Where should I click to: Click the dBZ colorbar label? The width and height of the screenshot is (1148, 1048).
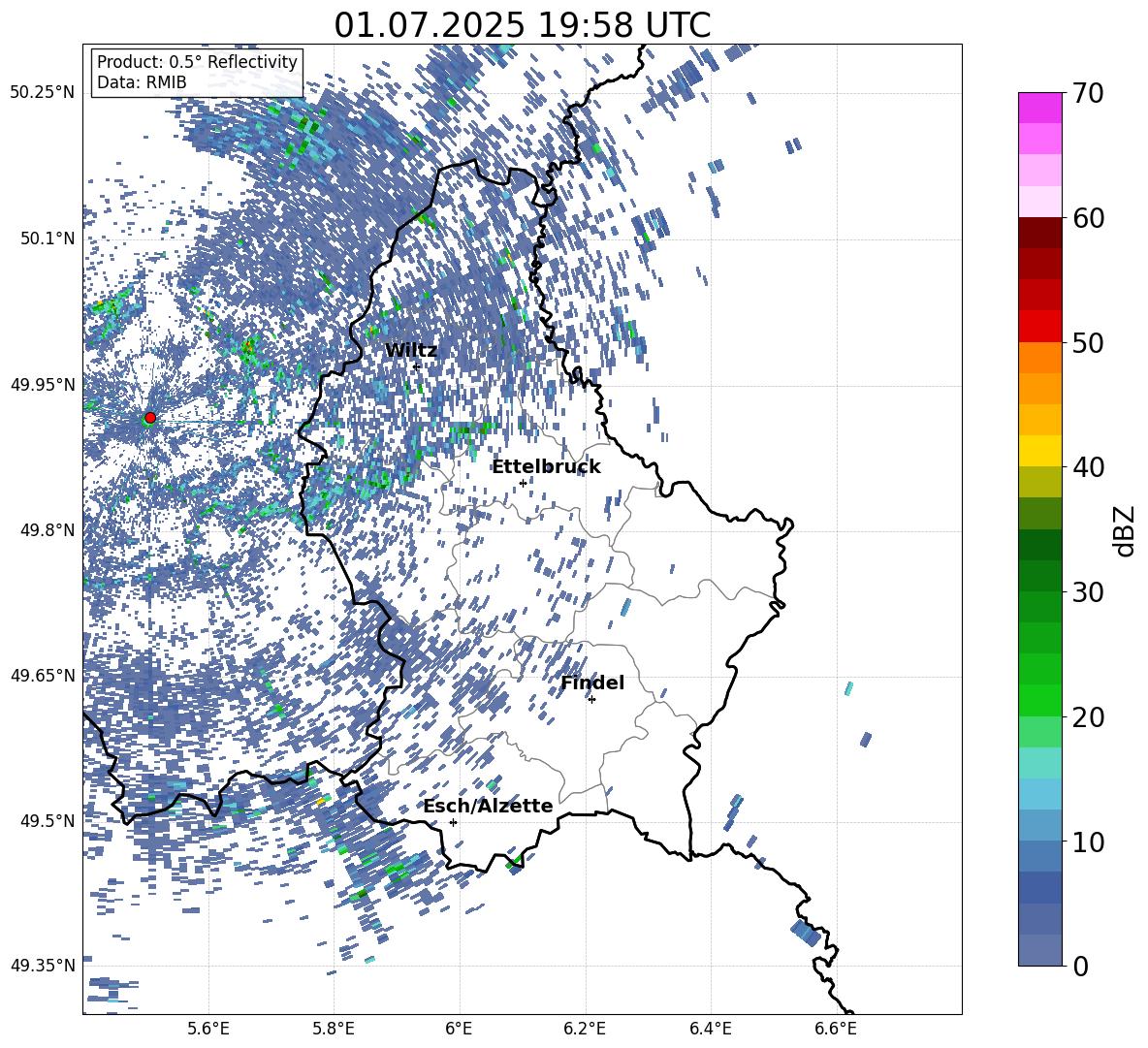1126,530
